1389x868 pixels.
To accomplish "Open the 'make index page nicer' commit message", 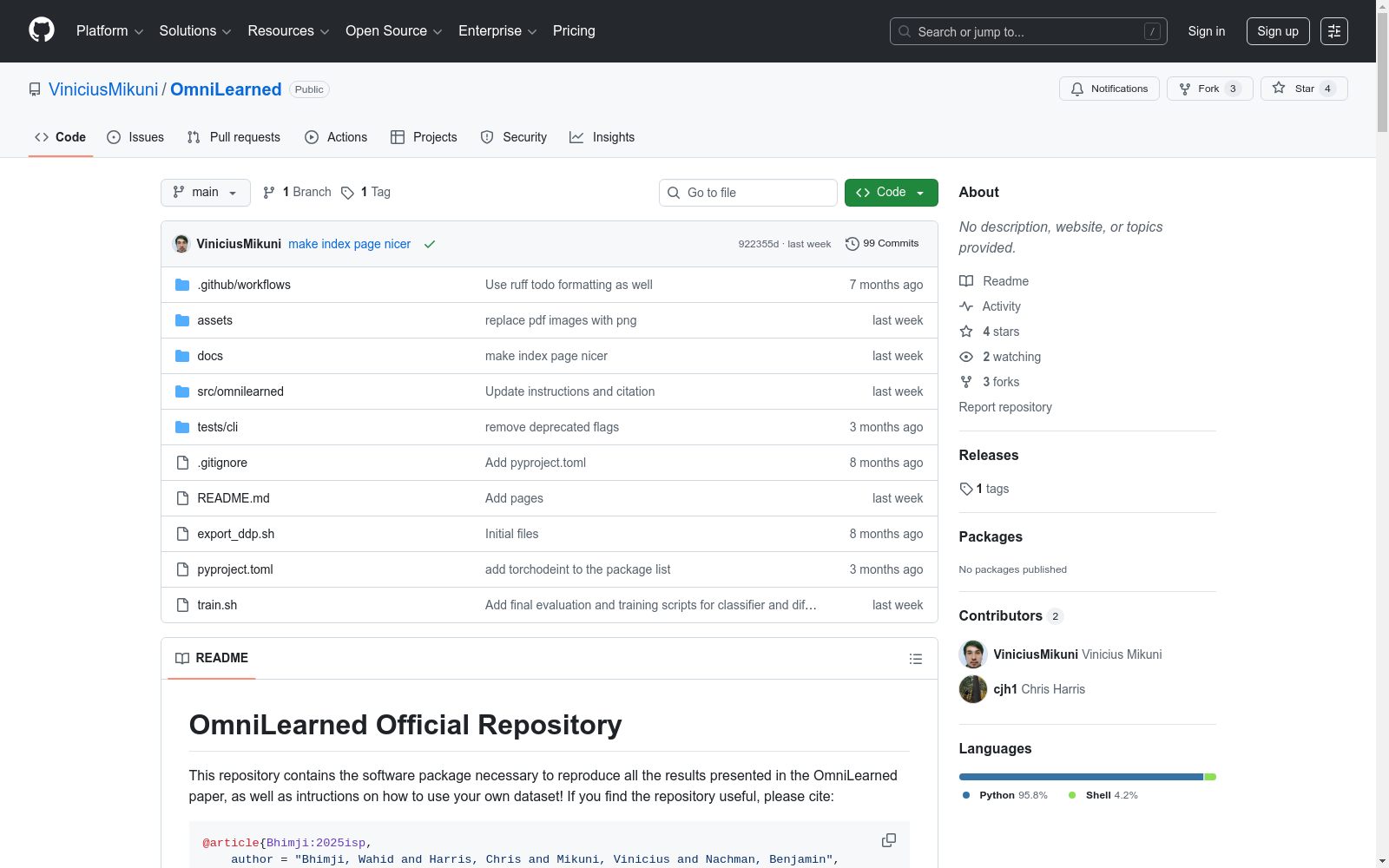I will [350, 244].
